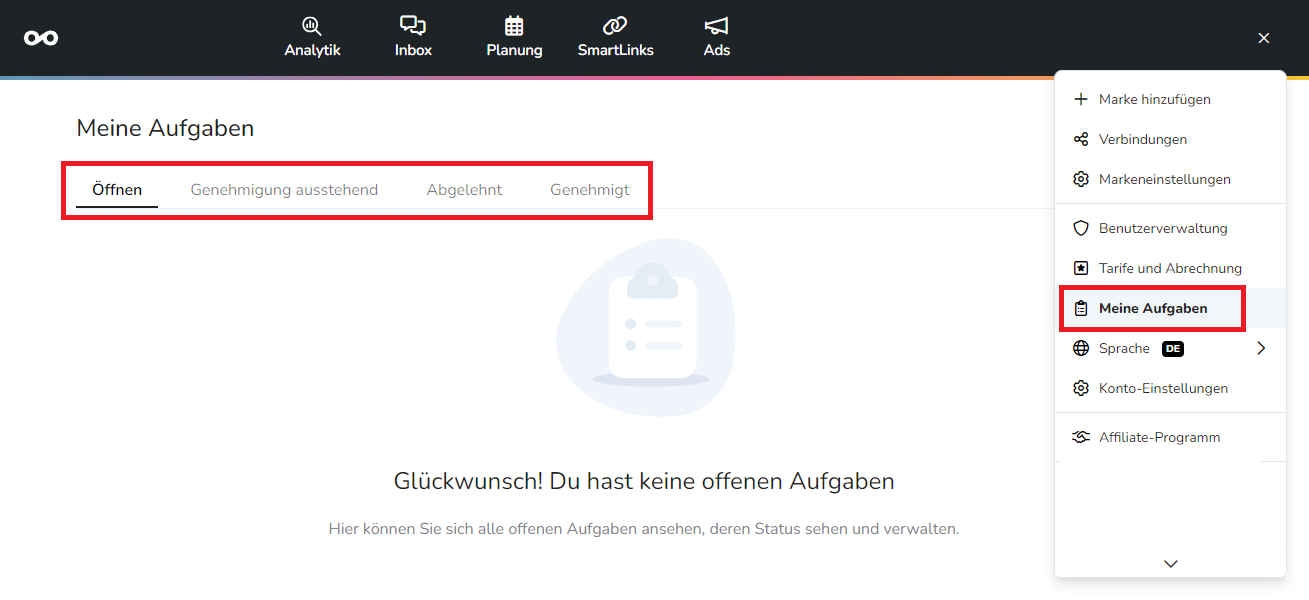
Task: Click the infinity logo in top-left
Action: 41,38
